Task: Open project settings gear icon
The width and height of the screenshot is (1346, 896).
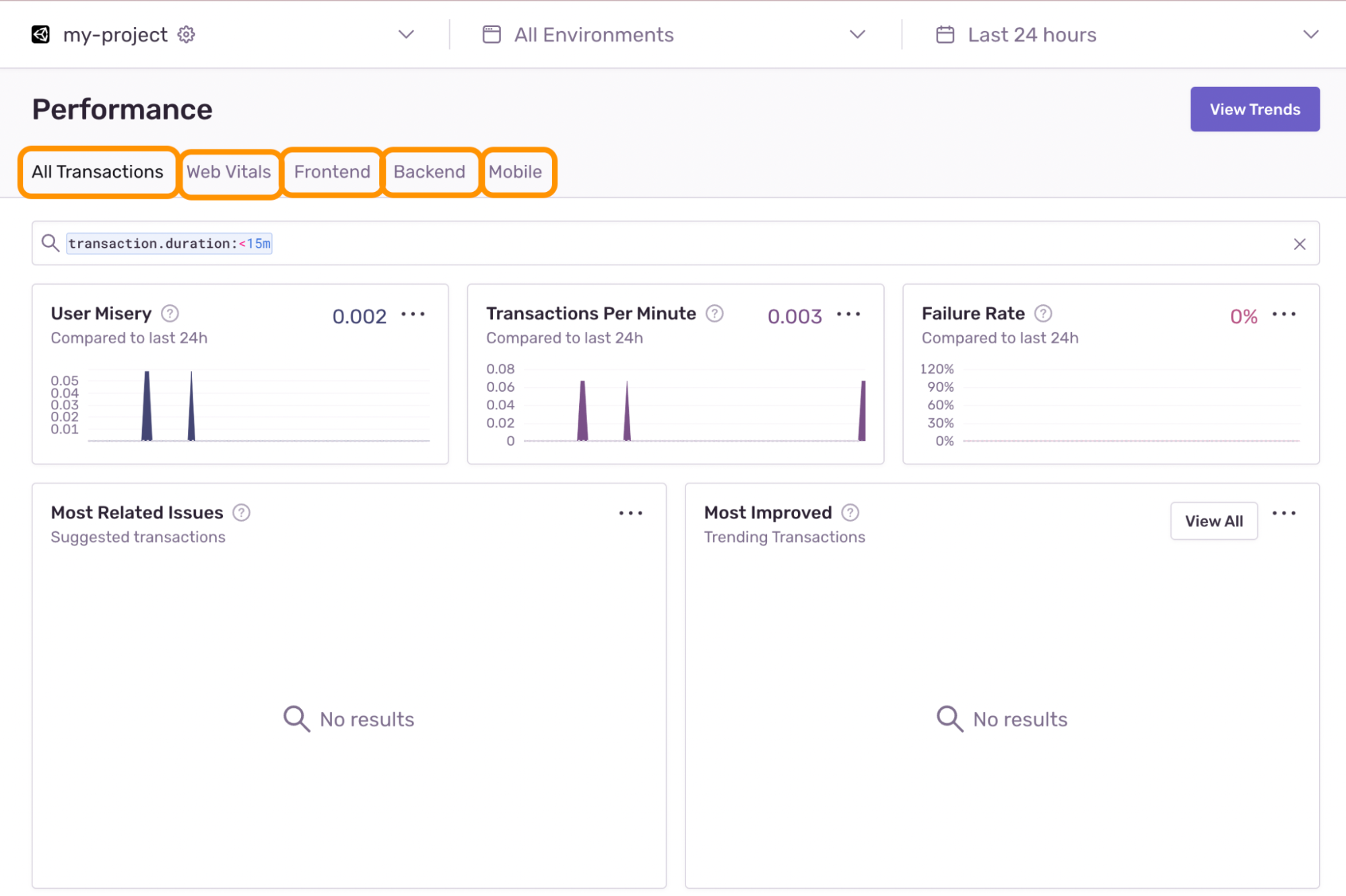Action: (187, 34)
